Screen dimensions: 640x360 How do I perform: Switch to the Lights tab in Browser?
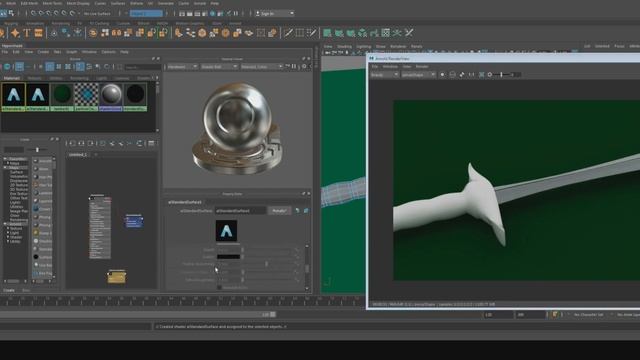(x=101, y=78)
